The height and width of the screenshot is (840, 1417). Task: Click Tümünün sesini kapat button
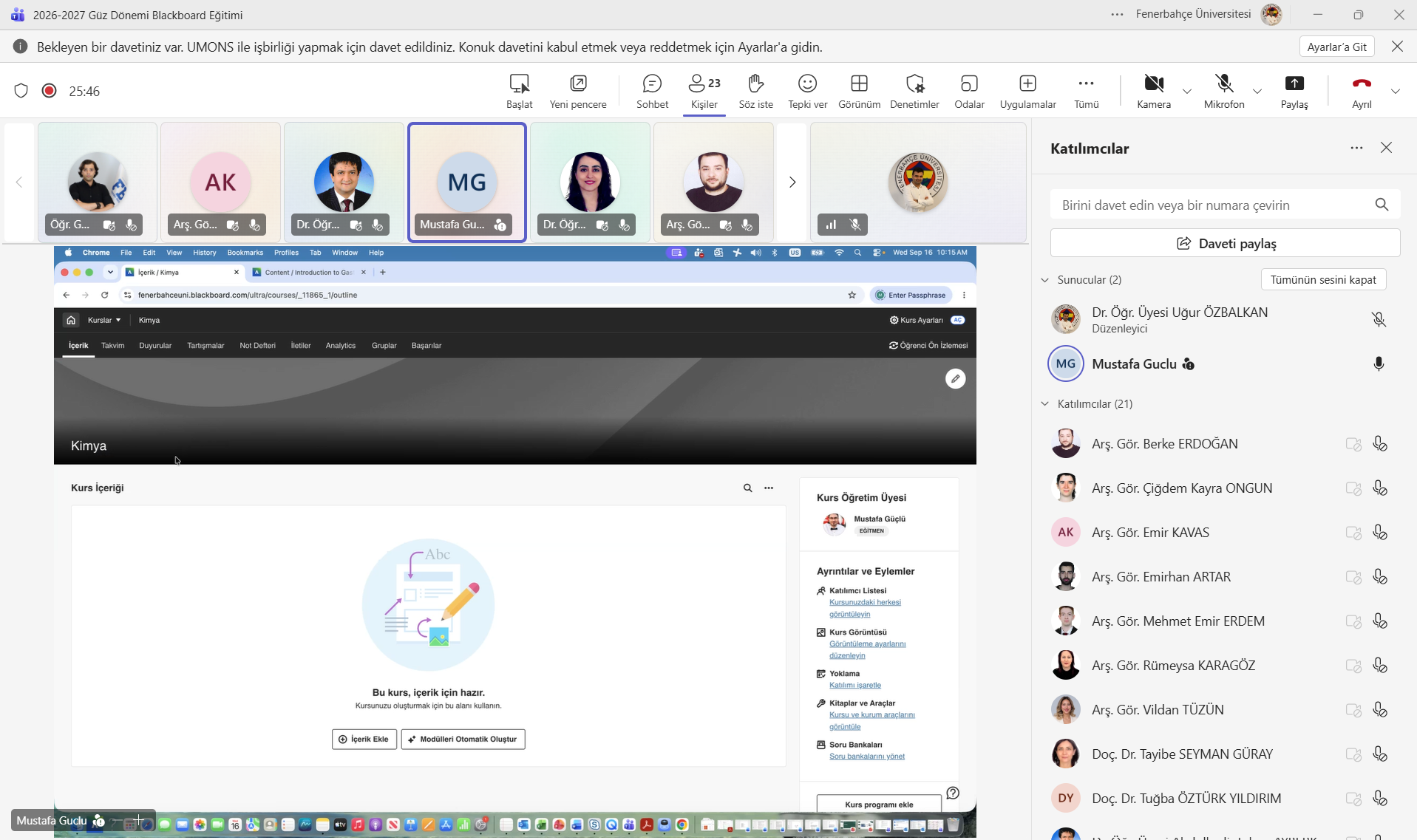1323,280
